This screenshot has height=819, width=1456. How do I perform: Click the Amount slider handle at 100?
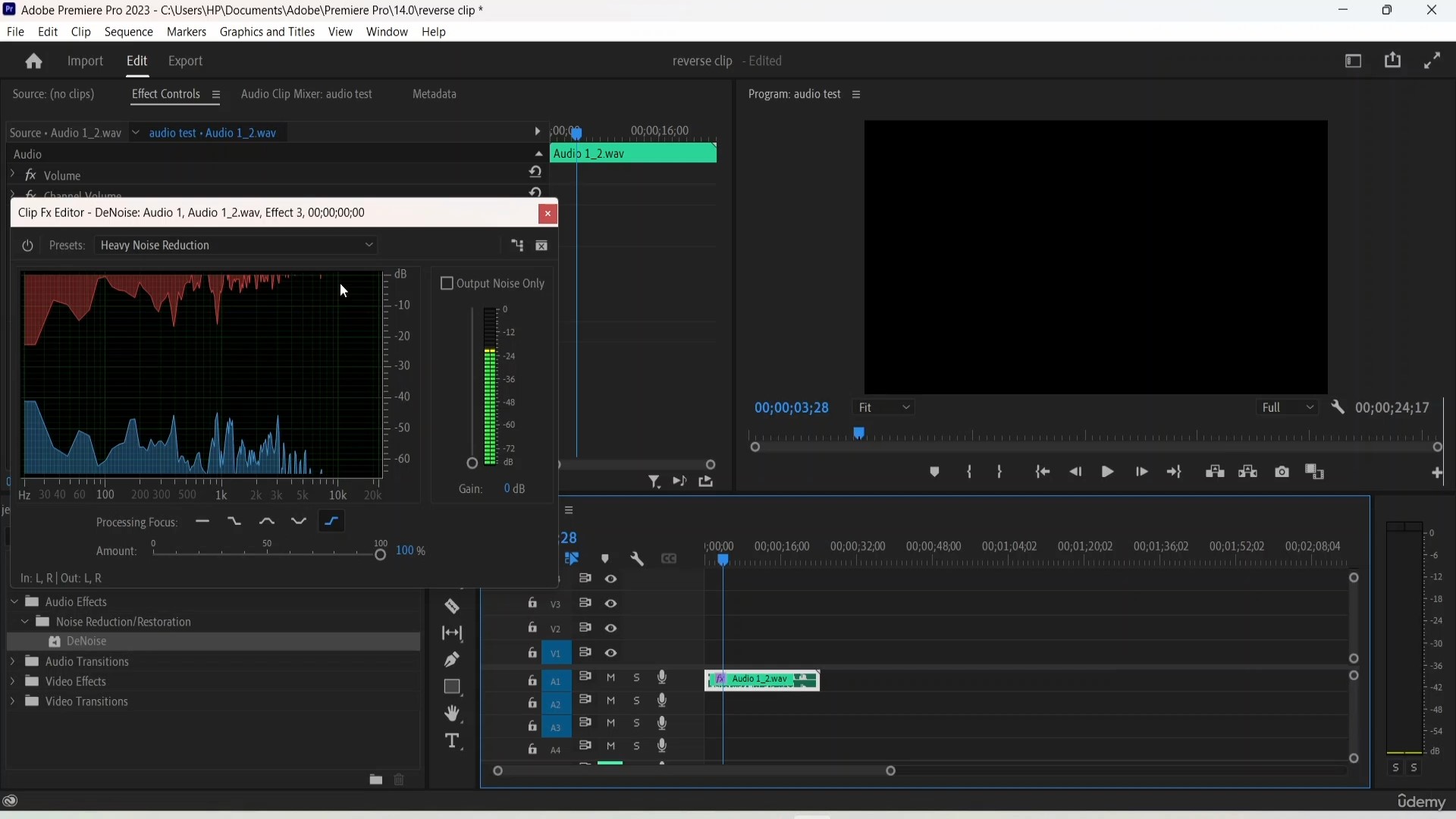click(x=381, y=557)
